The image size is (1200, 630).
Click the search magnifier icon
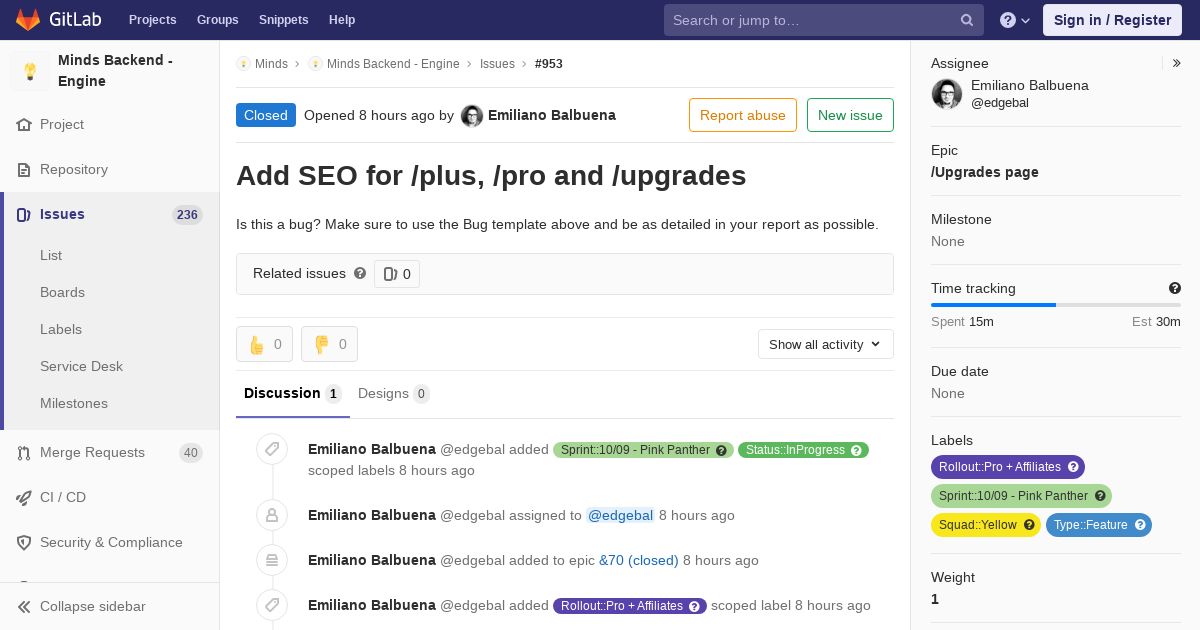[x=967, y=20]
